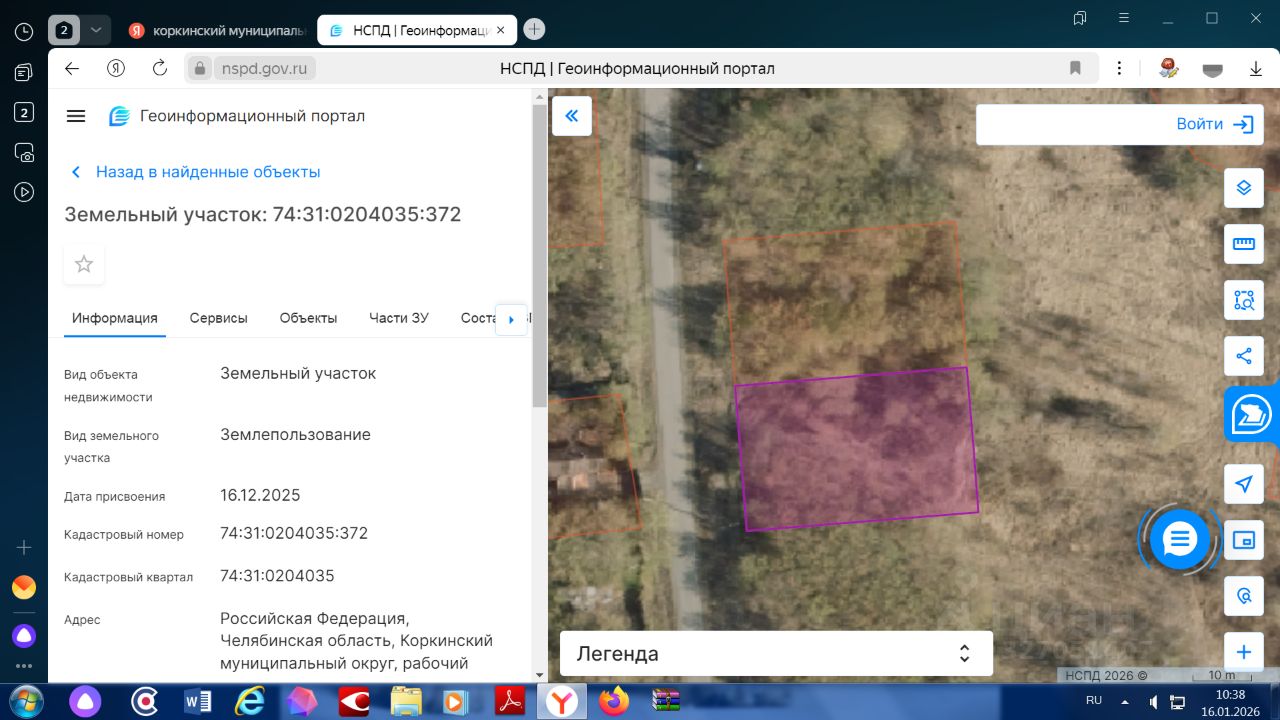Image resolution: width=1280 pixels, height=720 pixels.
Task: Launch Alice assistant from the browser sidebar
Action: coord(24,634)
